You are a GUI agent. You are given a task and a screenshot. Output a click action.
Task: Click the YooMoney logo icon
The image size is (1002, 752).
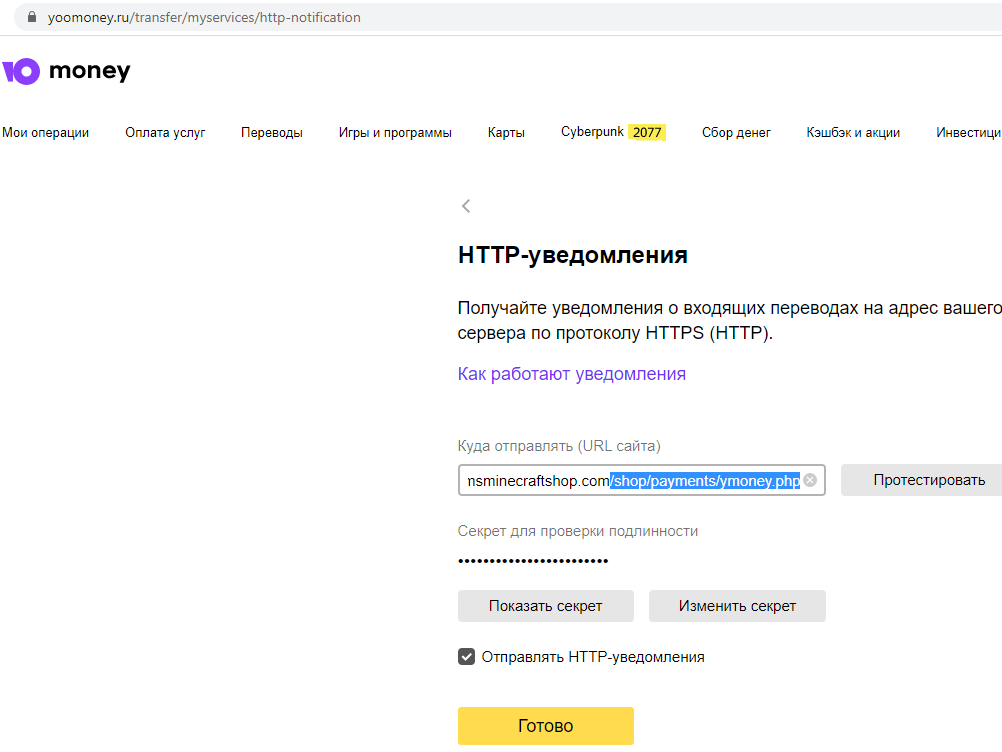[x=21, y=72]
